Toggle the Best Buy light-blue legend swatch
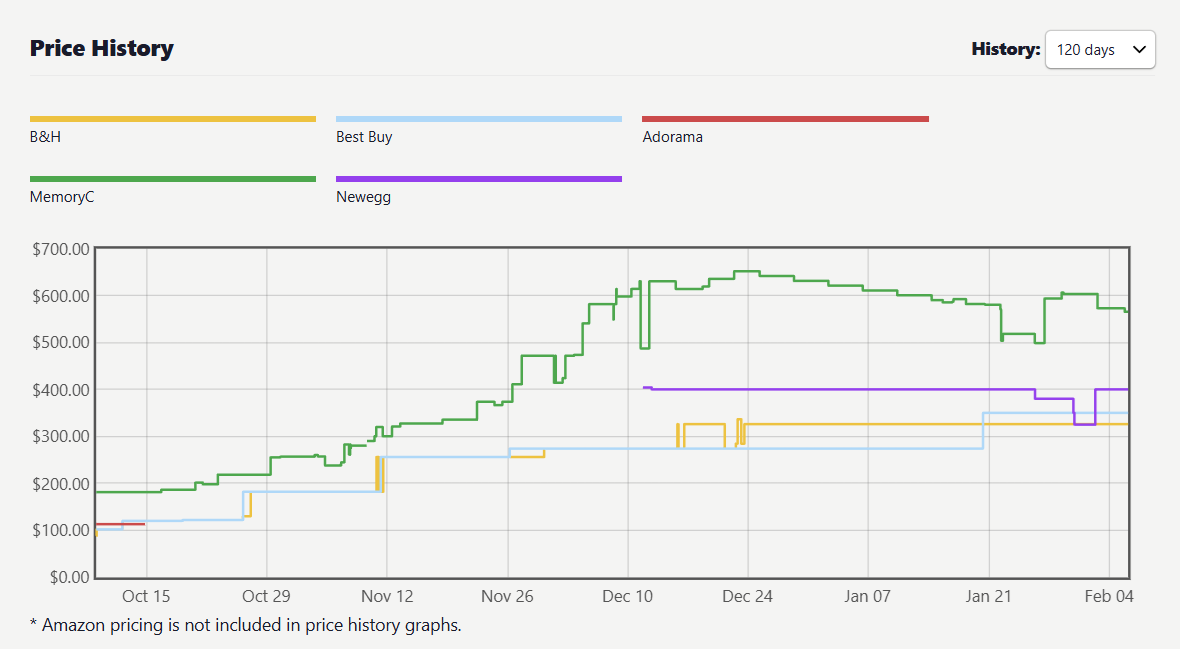The width and height of the screenshot is (1180, 649). pos(479,119)
